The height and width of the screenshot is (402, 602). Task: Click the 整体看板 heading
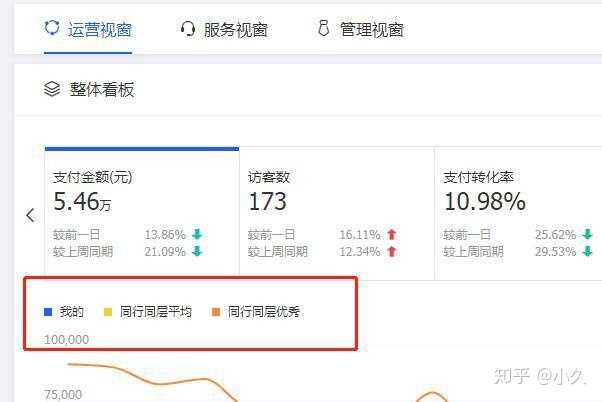point(102,89)
